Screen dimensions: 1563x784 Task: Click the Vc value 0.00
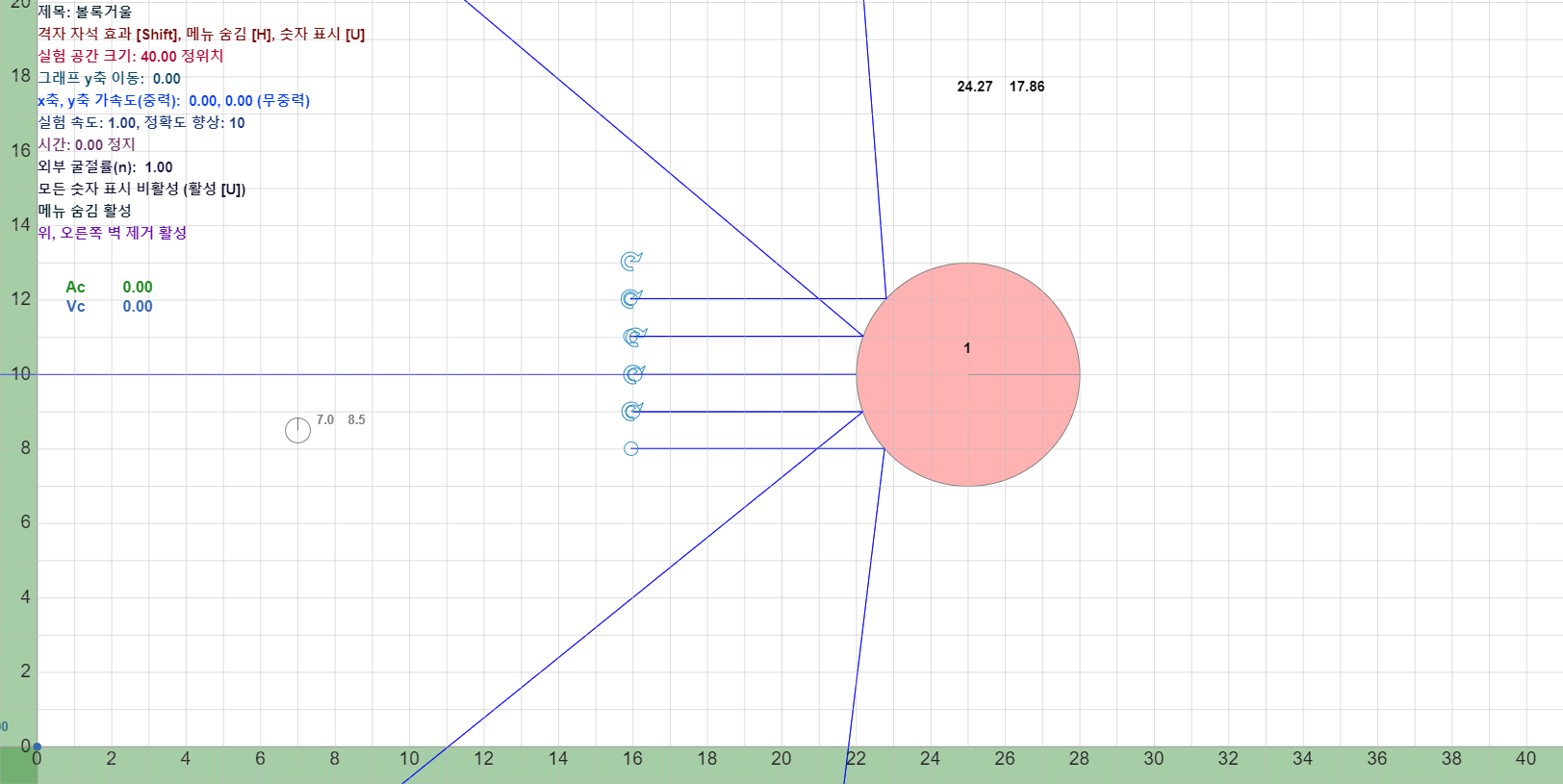[138, 306]
